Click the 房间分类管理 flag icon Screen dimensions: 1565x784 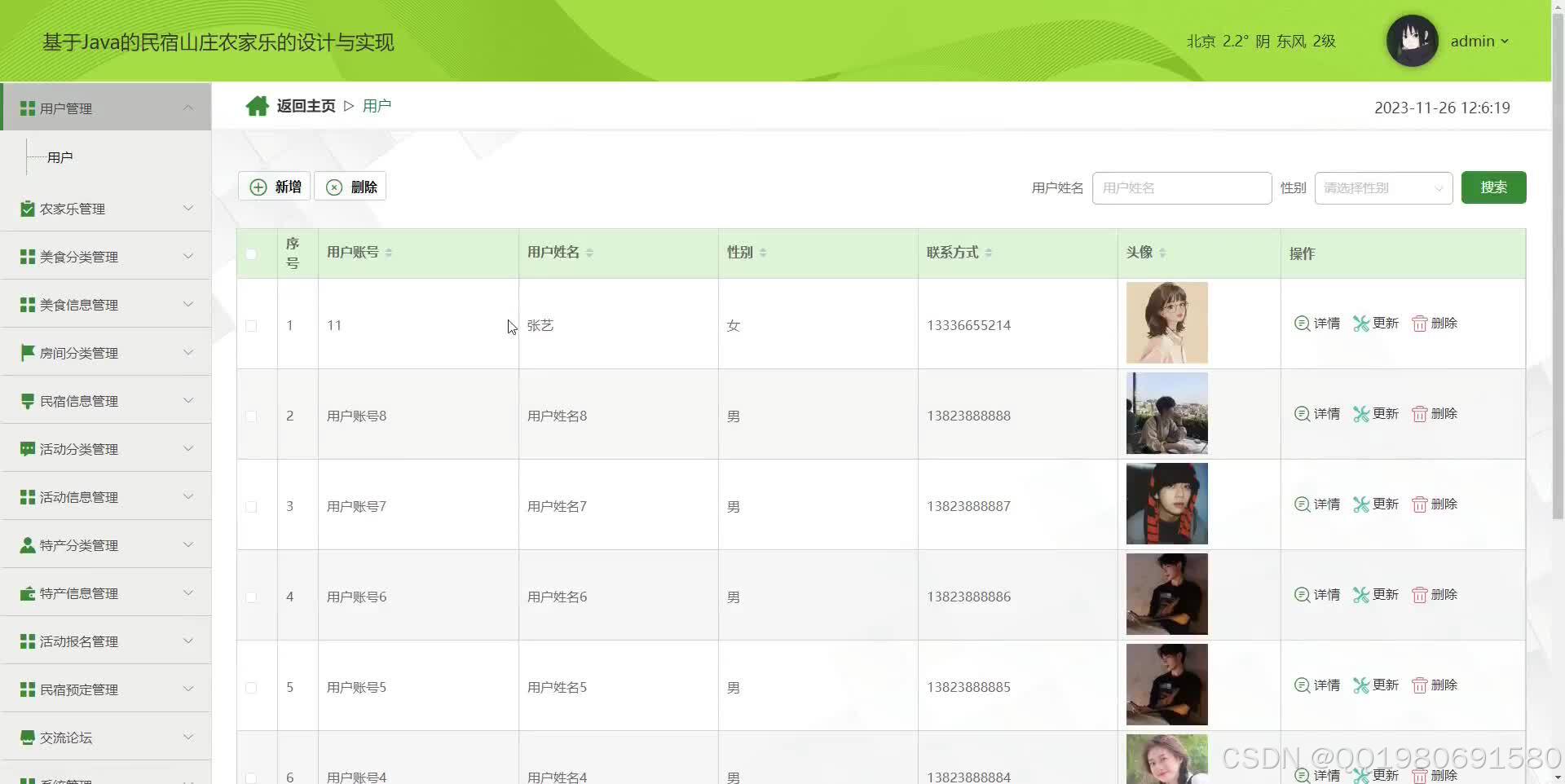pyautogui.click(x=28, y=353)
